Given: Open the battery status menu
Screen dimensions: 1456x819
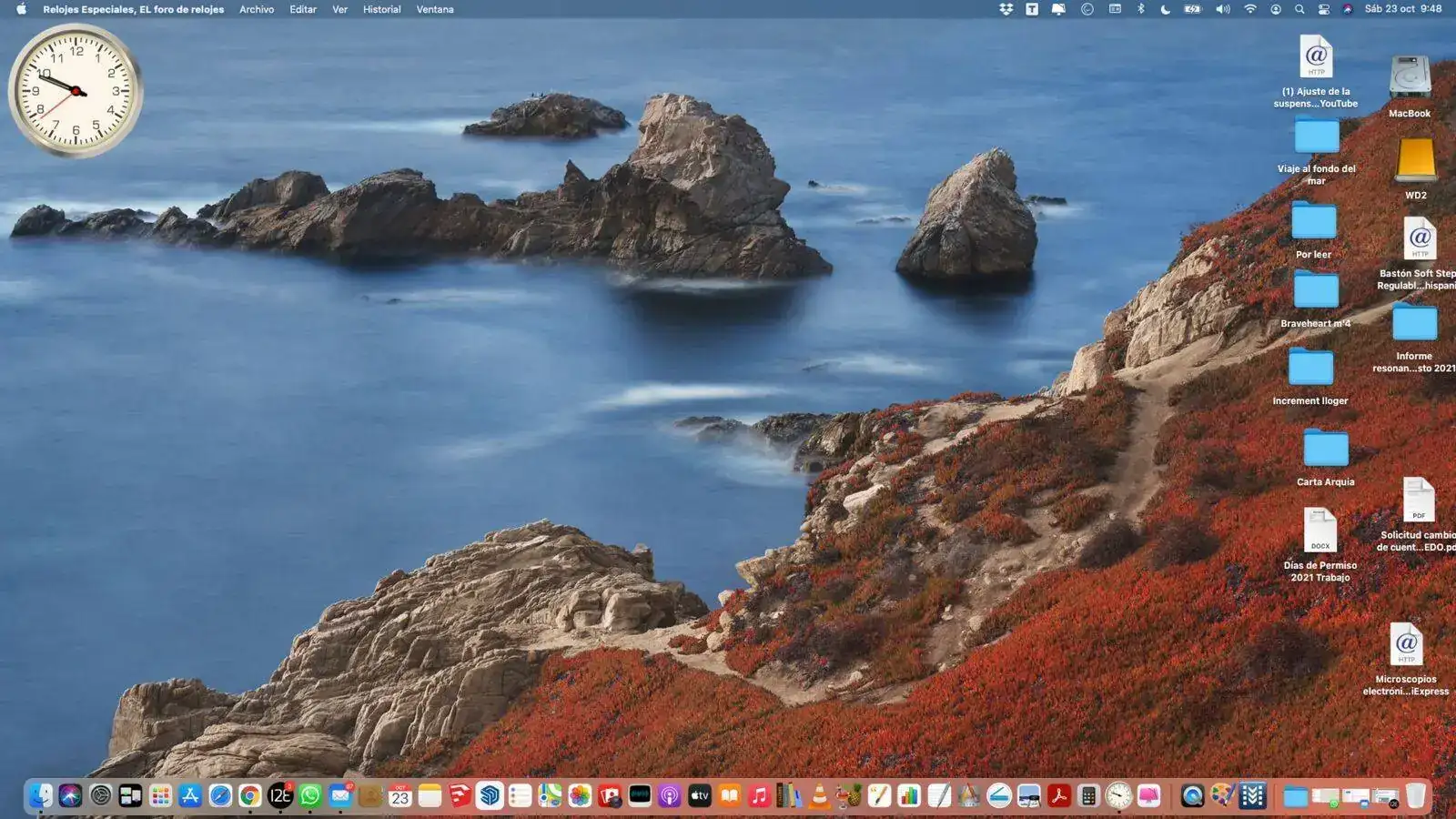Looking at the screenshot, I should pyautogui.click(x=1192, y=9).
